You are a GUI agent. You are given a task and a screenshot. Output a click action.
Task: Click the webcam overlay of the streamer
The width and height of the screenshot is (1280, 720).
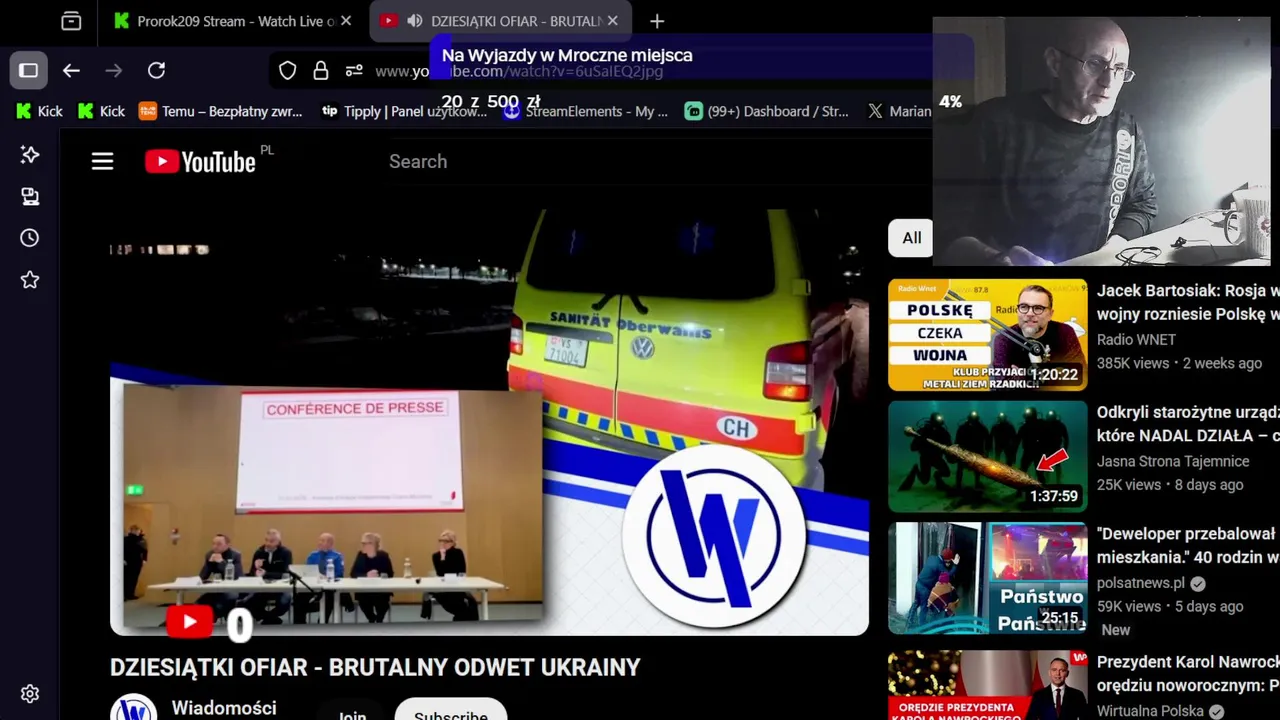(x=1101, y=141)
